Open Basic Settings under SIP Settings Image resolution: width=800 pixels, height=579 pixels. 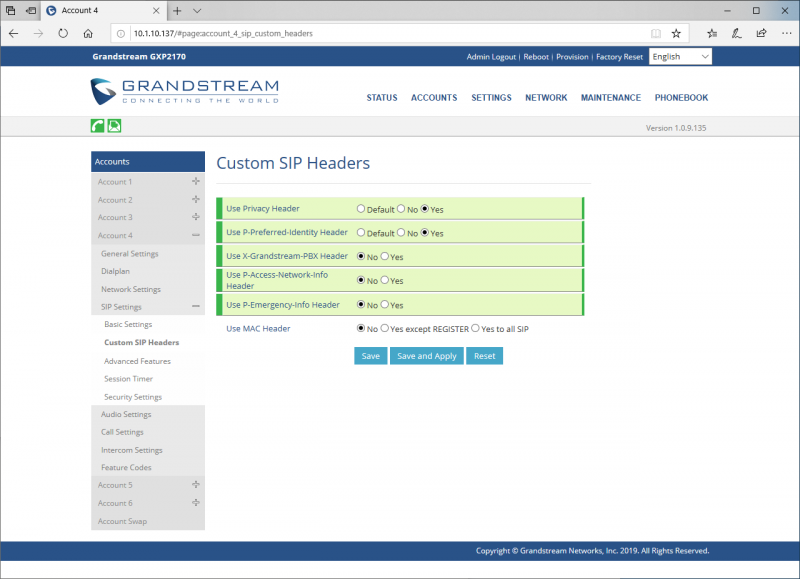(x=128, y=324)
